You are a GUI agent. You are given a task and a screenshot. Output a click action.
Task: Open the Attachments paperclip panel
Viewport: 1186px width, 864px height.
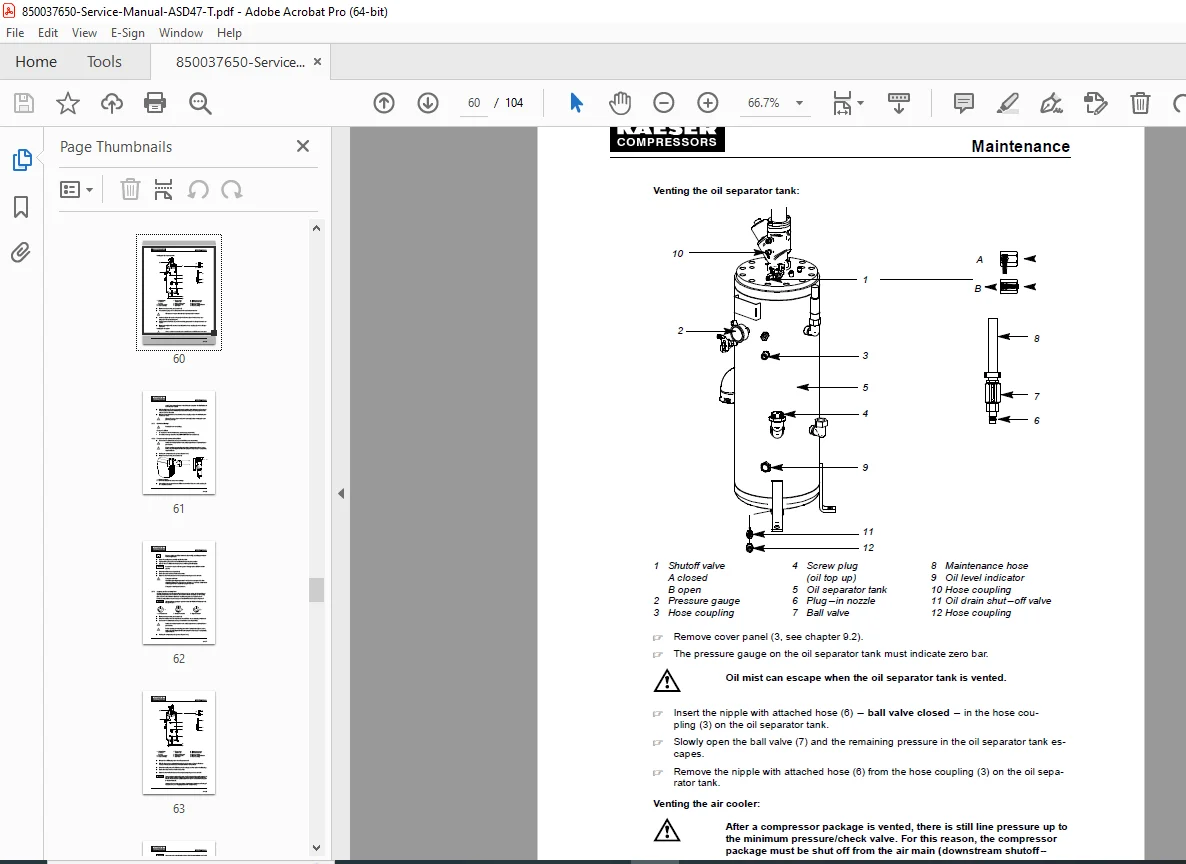[21, 252]
